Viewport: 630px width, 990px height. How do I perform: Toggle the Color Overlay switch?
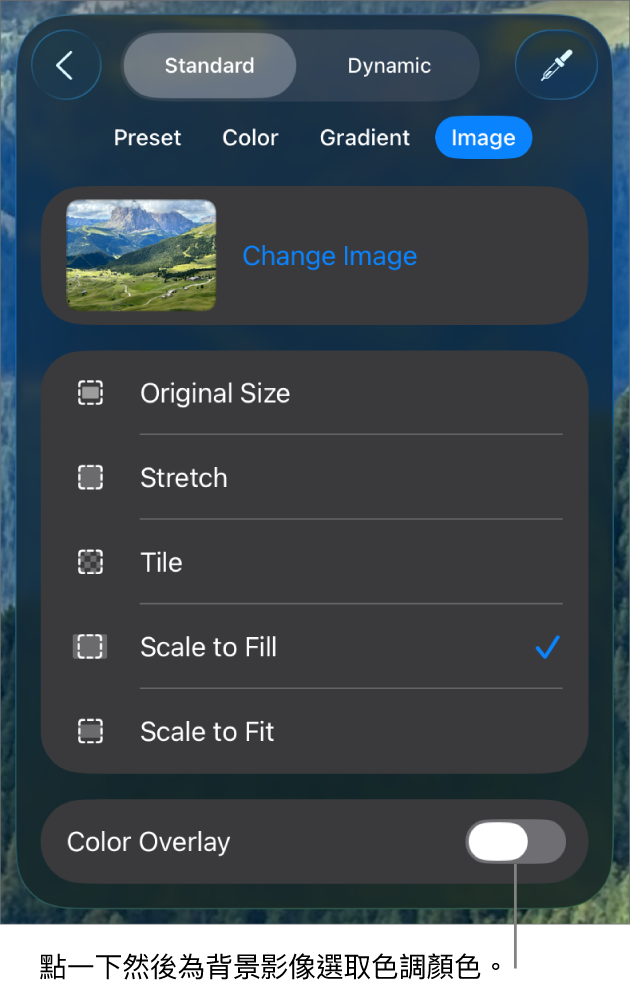pos(515,842)
